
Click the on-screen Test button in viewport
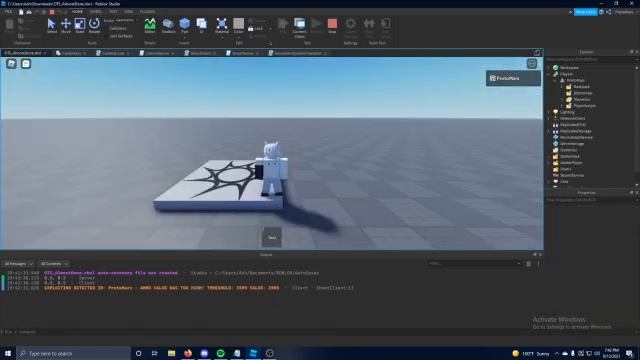(272, 237)
